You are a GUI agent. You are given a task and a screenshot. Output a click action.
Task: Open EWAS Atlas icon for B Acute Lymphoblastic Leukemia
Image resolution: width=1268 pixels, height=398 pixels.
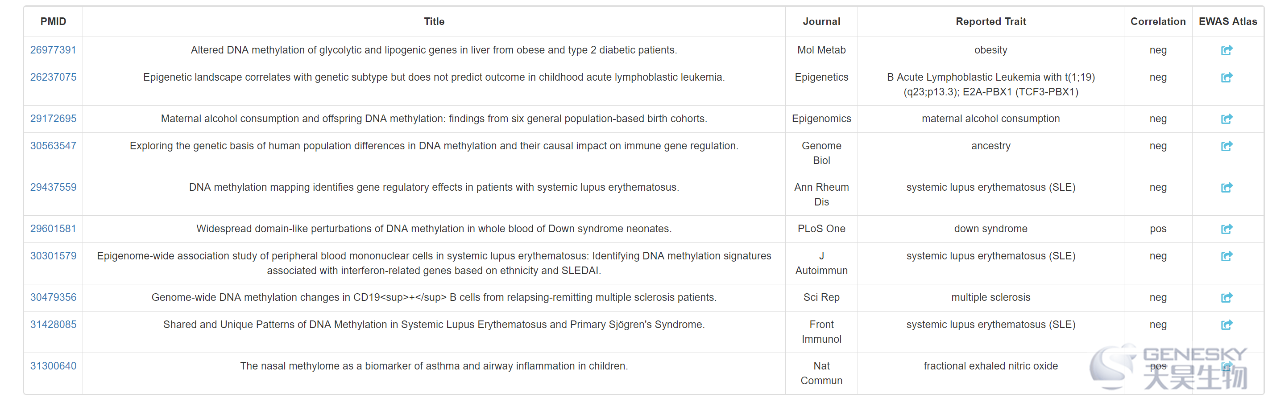pos(1227,77)
